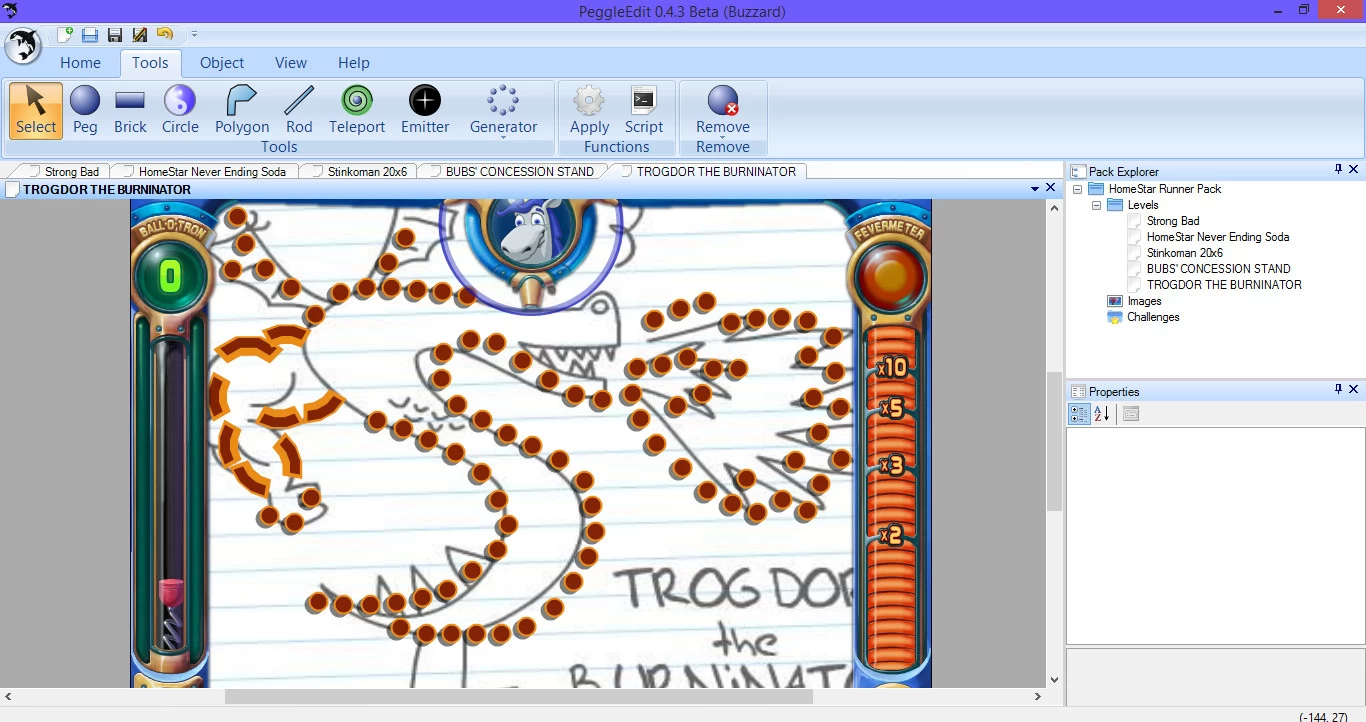Select the Challenges node in Pack Explorer

pos(1153,317)
